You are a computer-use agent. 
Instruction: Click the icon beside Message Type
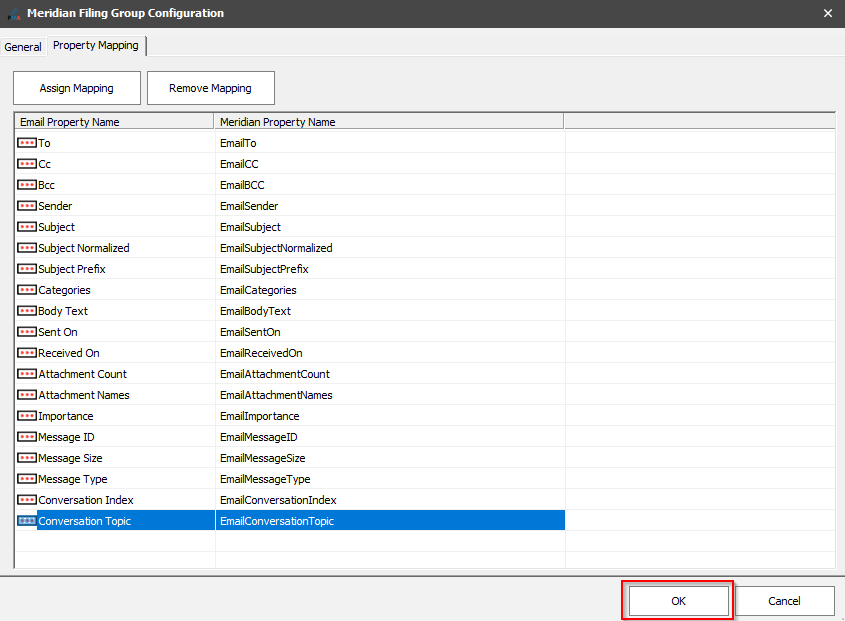(x=26, y=479)
